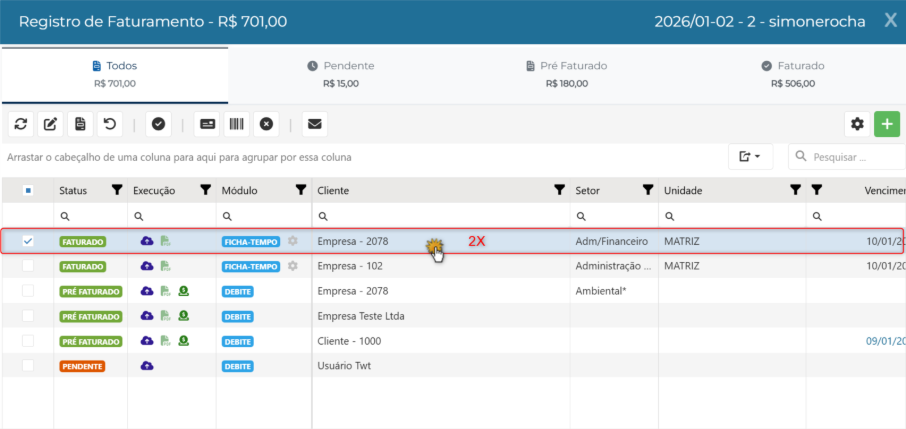
Task: Click the Setor column search box
Action: click(614, 216)
